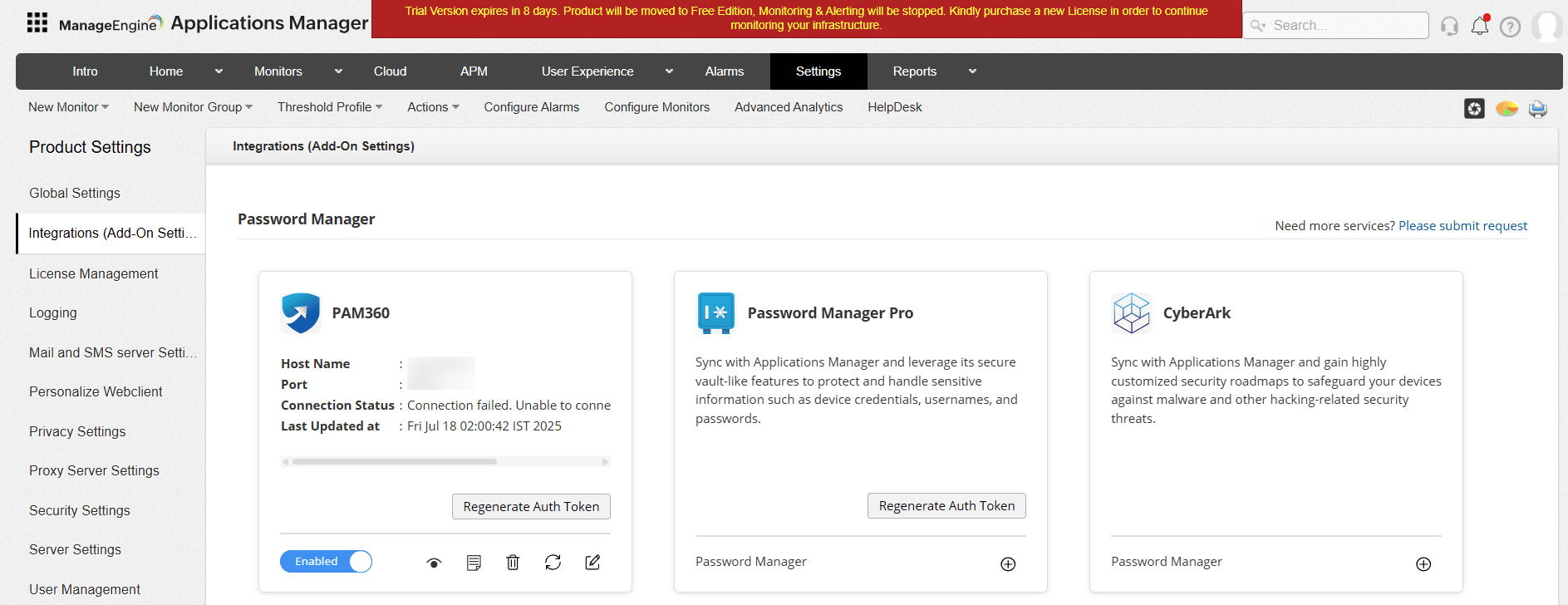The height and width of the screenshot is (605, 1568).
Task: Click the headset support icon
Action: tap(1449, 27)
